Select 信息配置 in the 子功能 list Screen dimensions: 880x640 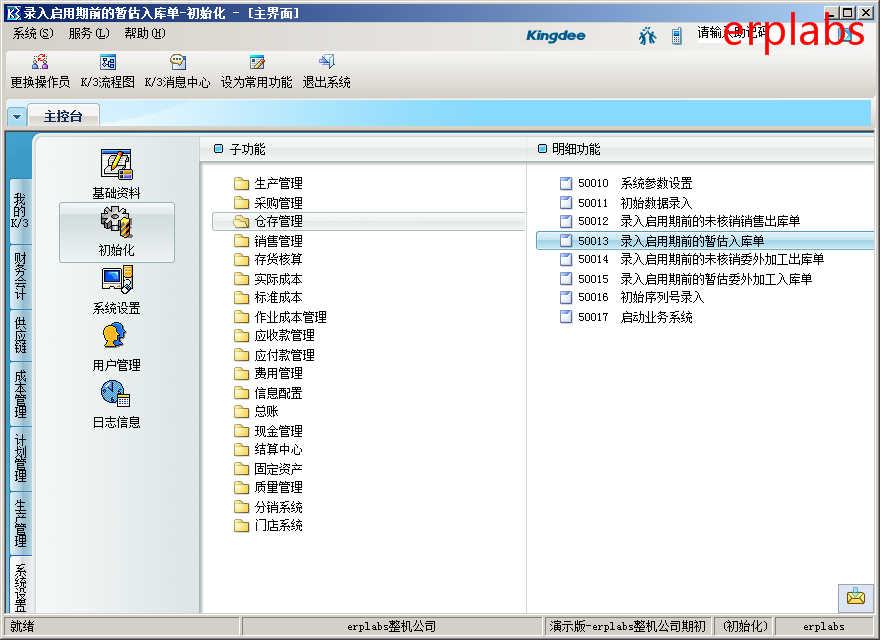278,393
